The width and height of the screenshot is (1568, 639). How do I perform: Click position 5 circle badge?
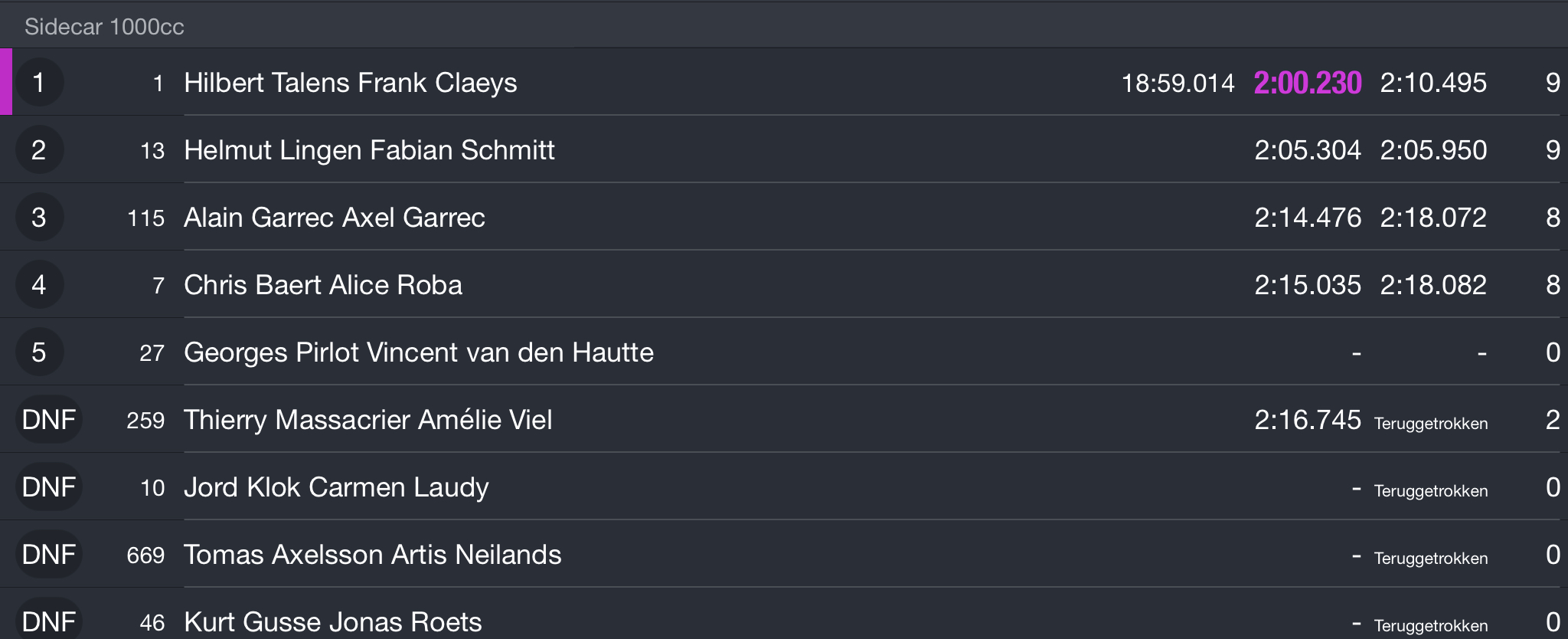point(39,352)
